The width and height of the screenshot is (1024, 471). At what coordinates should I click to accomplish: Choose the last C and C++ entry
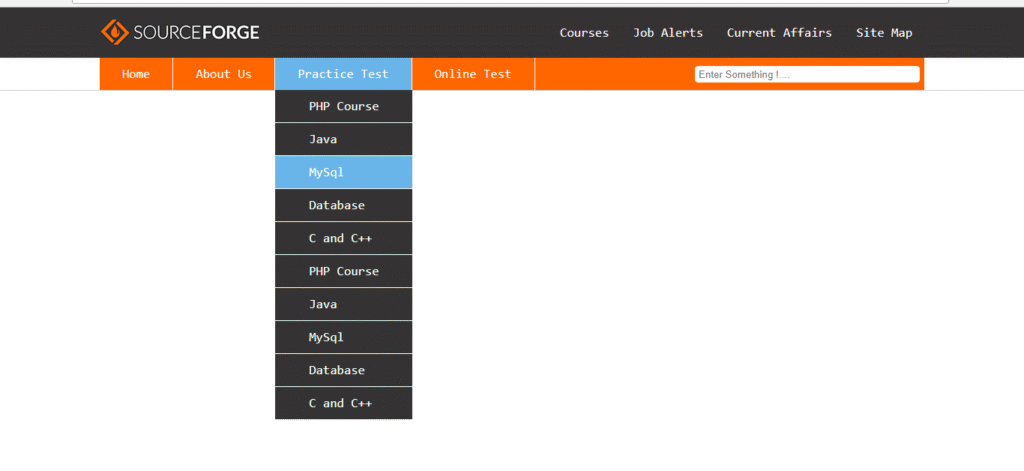coord(343,403)
